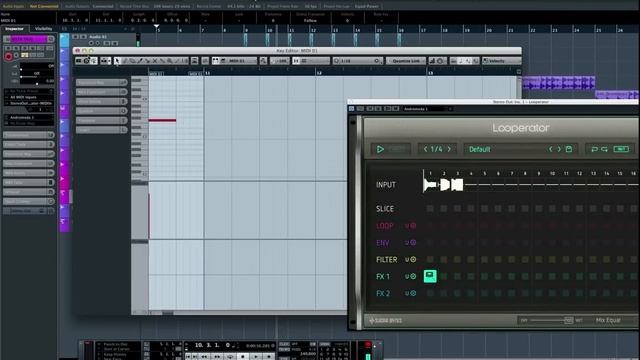
Task: Go to next Looperator preset arrow
Action: [559, 149]
